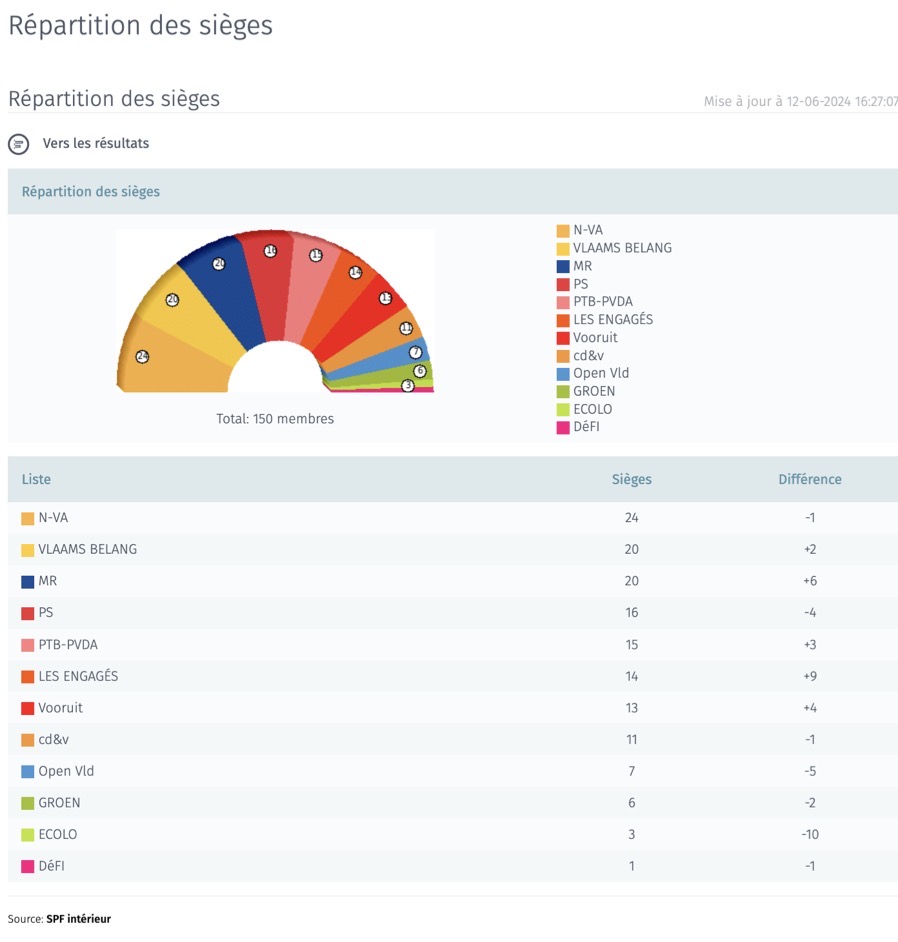Click the Liste column header
Screen dimensions: 898x942
pyautogui.click(x=36, y=479)
